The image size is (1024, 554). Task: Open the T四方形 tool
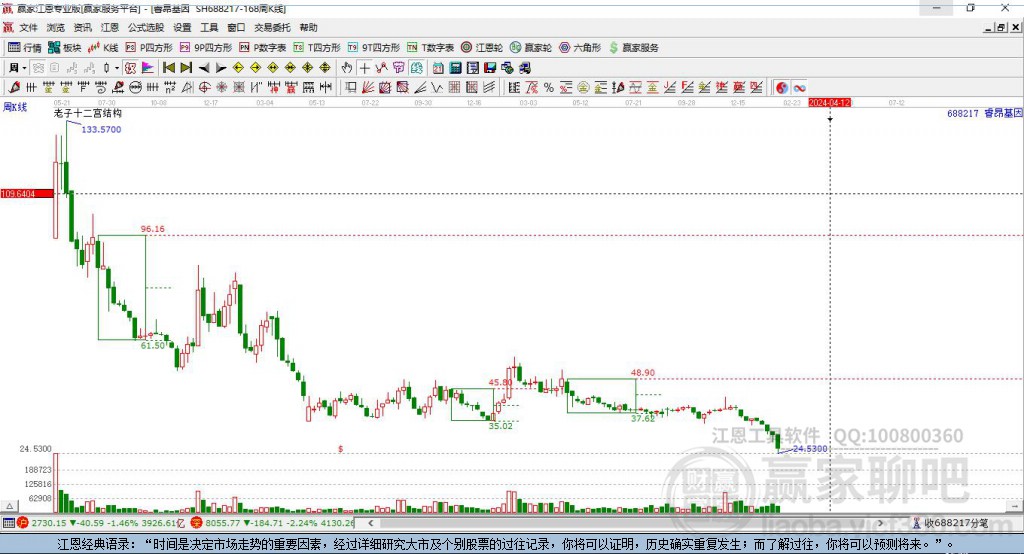317,48
